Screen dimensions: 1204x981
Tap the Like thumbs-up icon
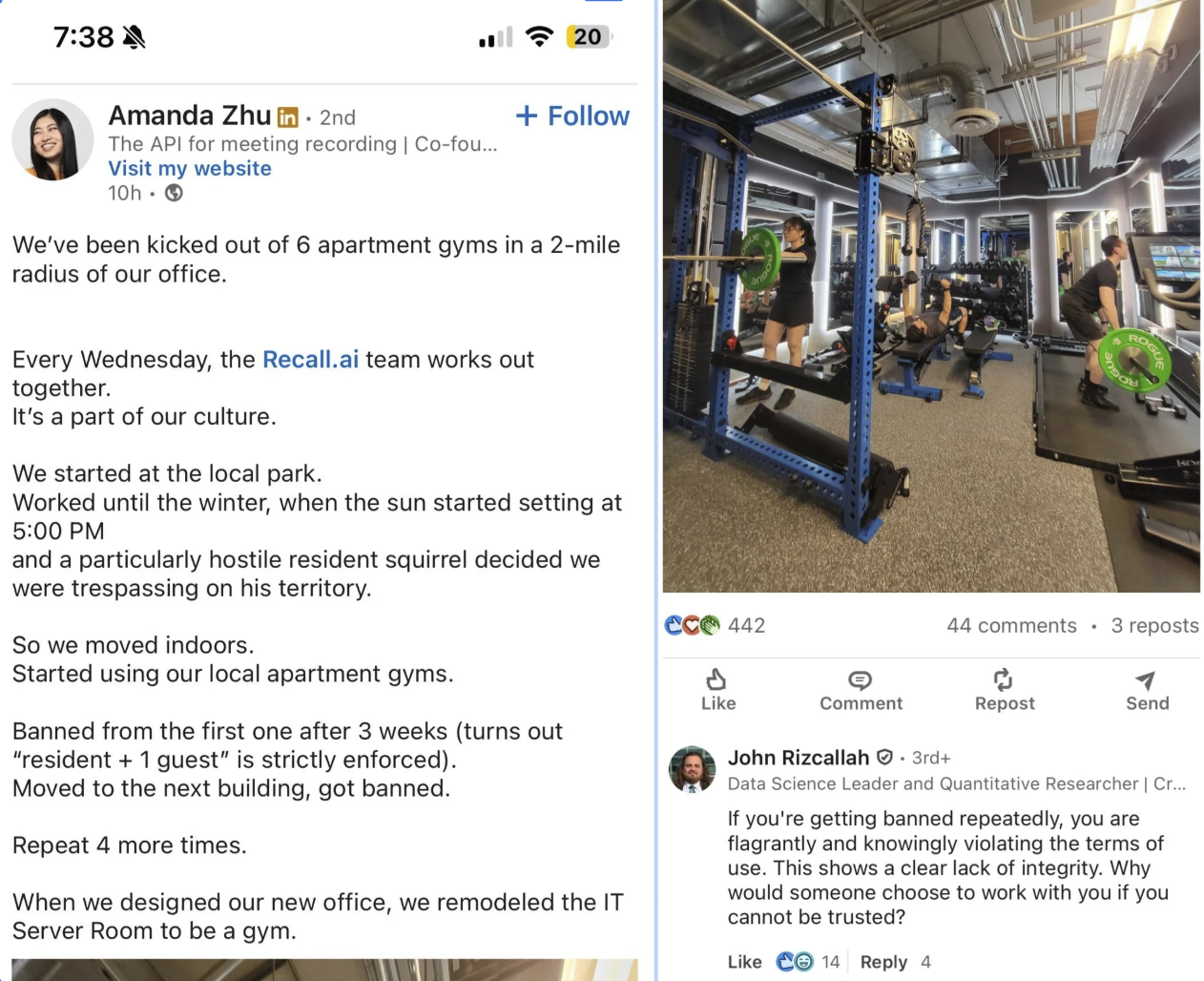coord(716,679)
